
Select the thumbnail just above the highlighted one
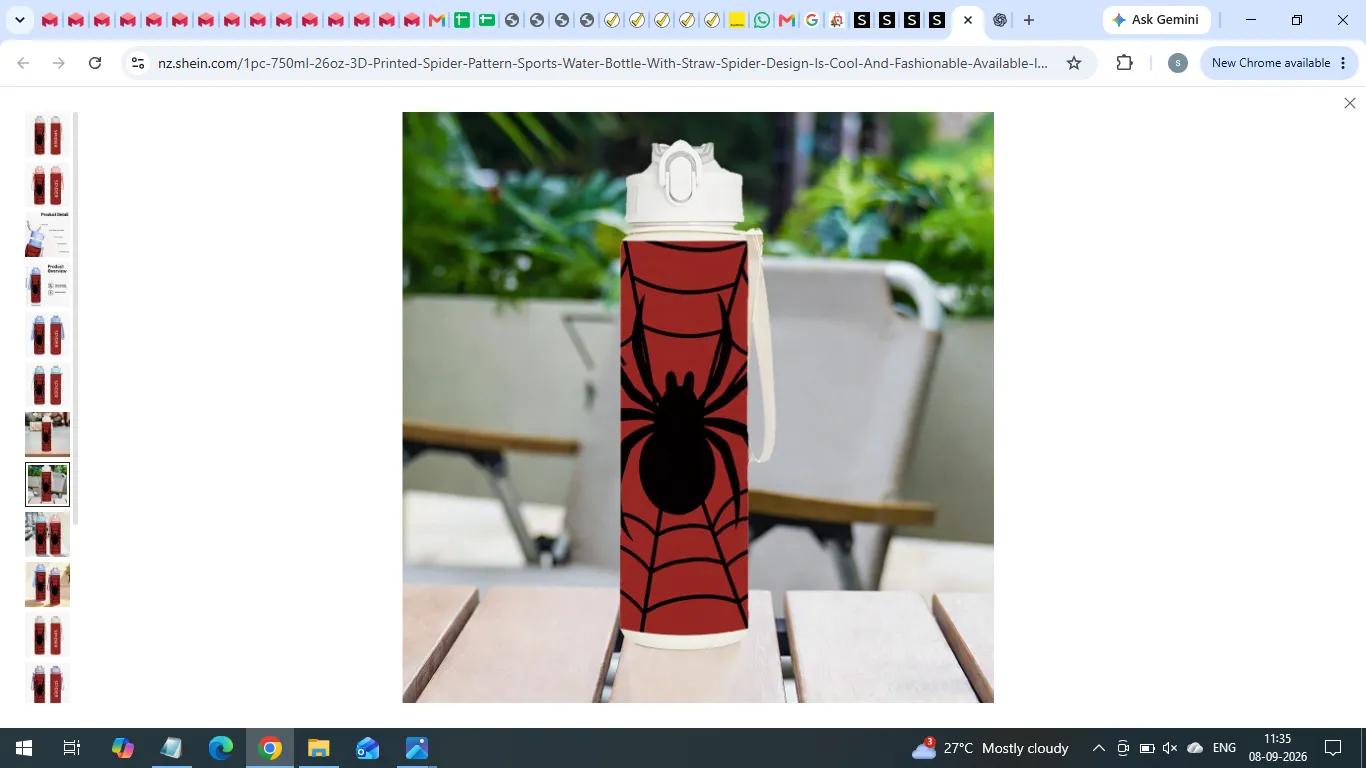(47, 434)
